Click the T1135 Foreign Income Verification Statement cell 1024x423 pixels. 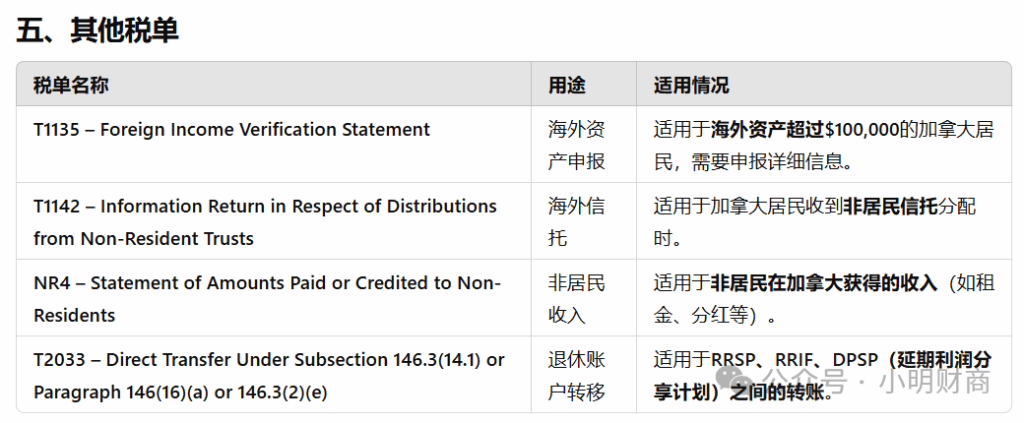(x=232, y=129)
